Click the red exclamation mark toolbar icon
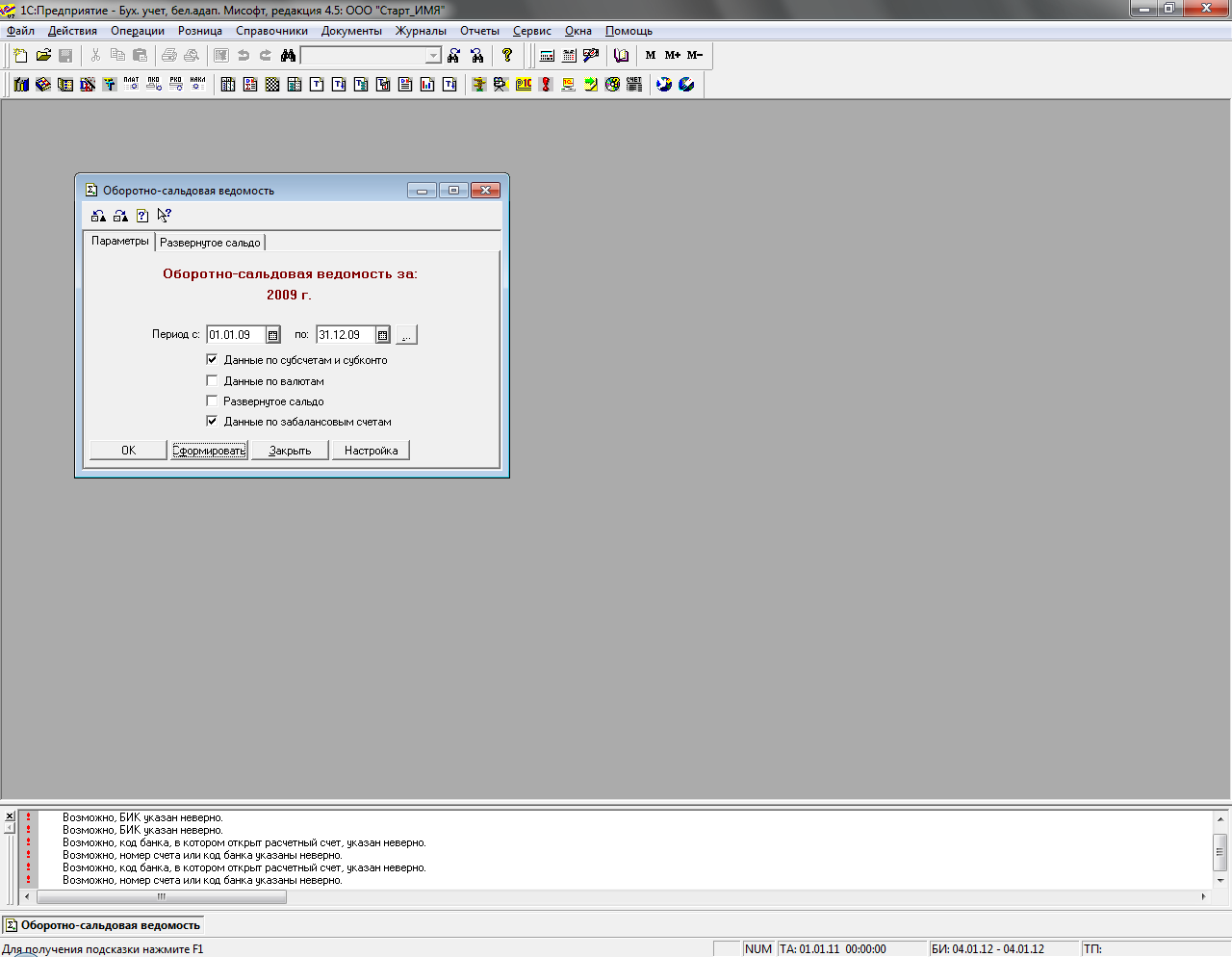Screen dimensions: 1232x957 pyautogui.click(x=546, y=85)
